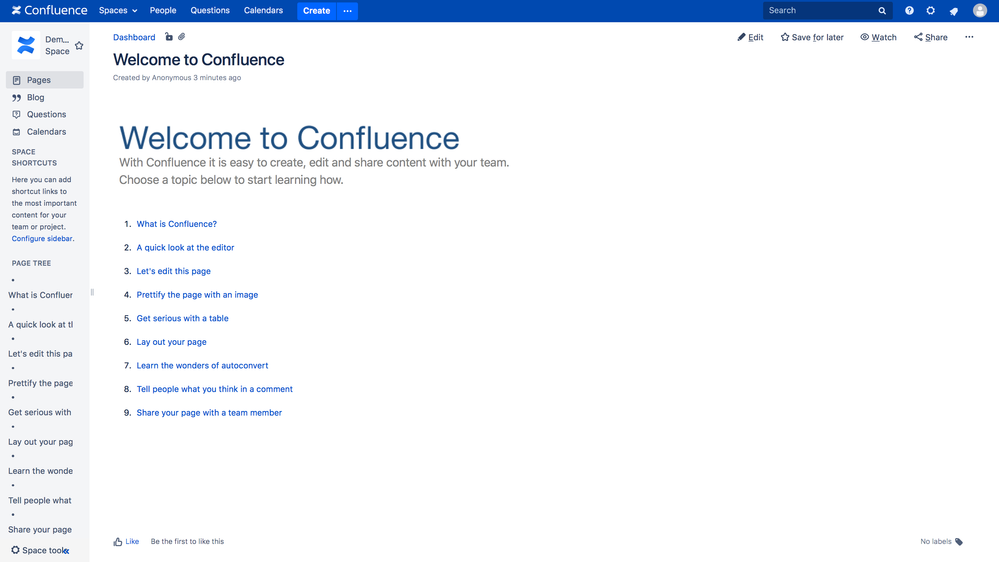This screenshot has height=562, width=999.
Task: Select 'Let's edit this pa' in page tree
Action: click(40, 354)
